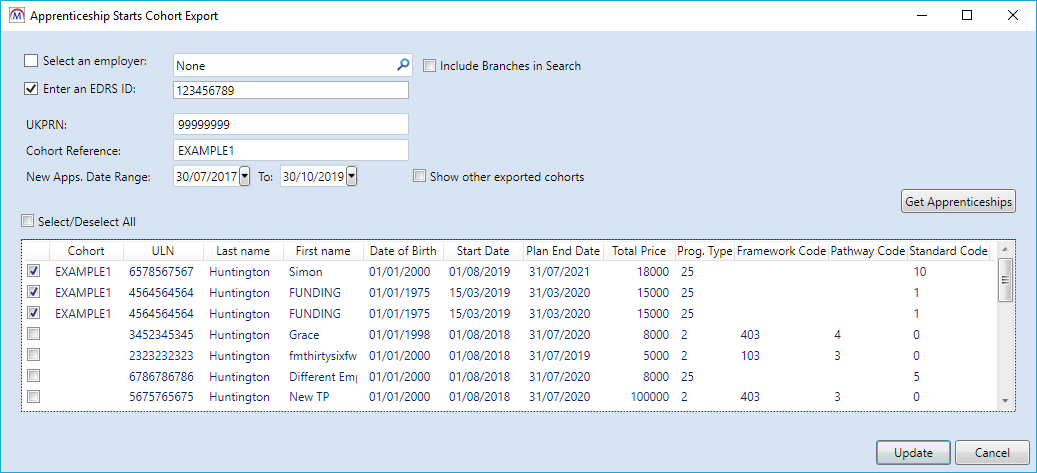This screenshot has height=473, width=1037.
Task: Toggle the Select/Deselect All checkbox
Action: [27, 221]
